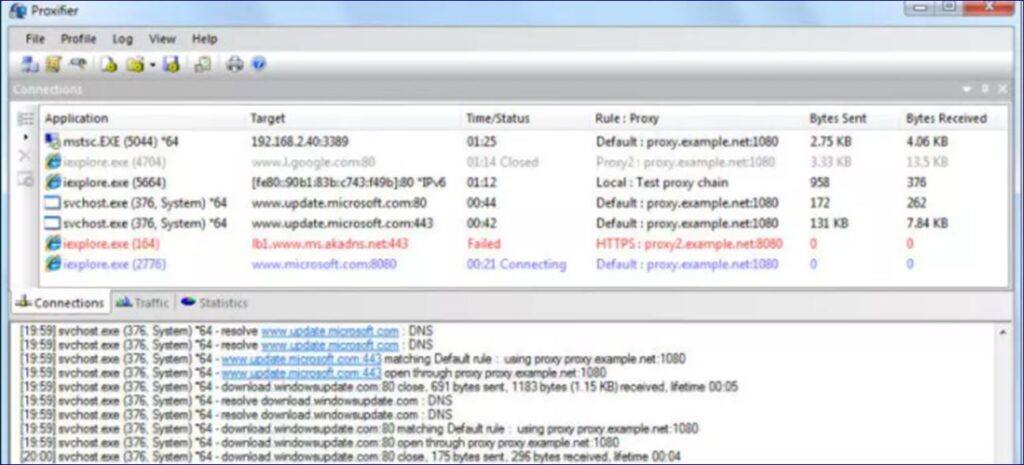Click the '00:21 Connecting' status cell

517,265
